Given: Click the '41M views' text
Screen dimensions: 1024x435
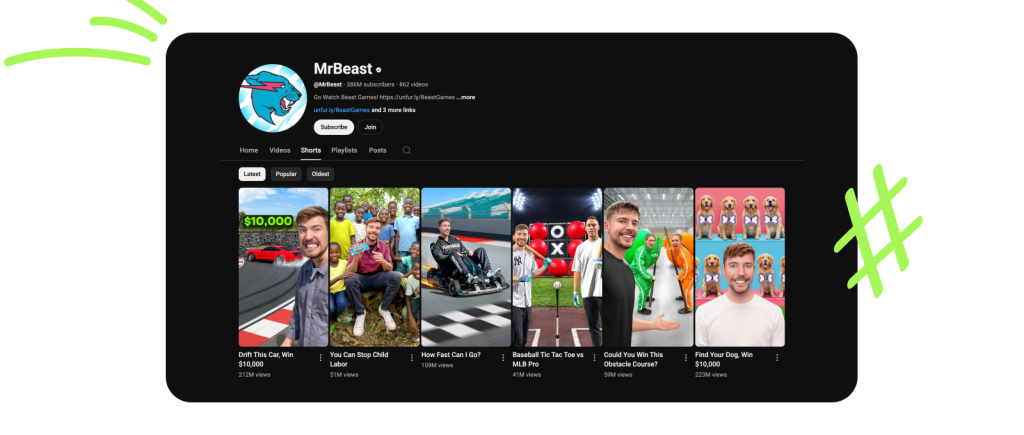Looking at the screenshot, I should 527,375.
